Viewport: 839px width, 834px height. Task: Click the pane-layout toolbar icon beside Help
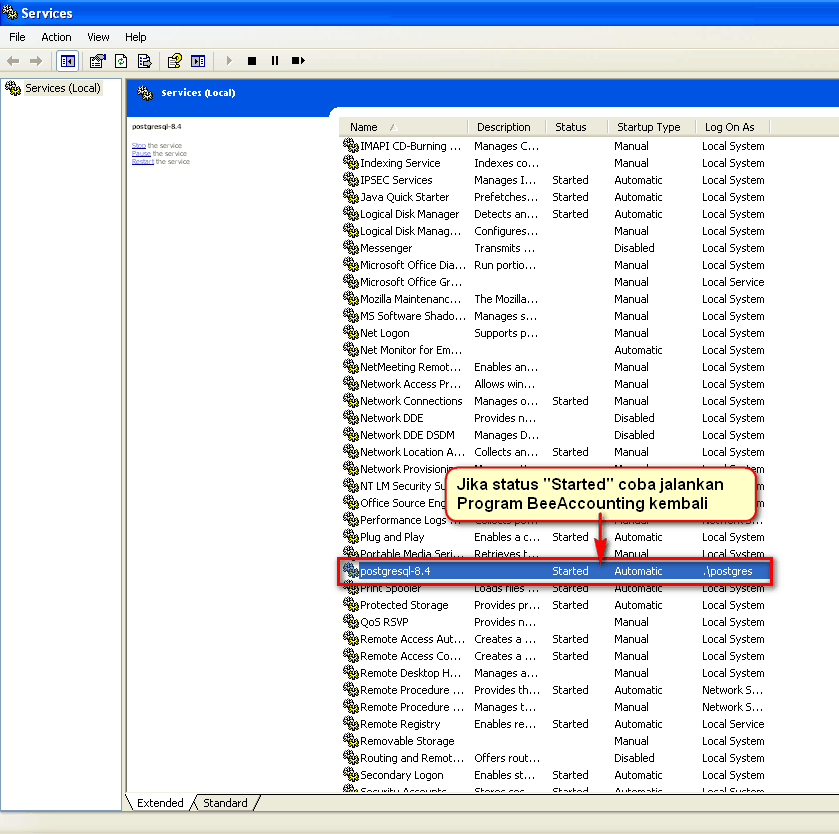[x=198, y=61]
